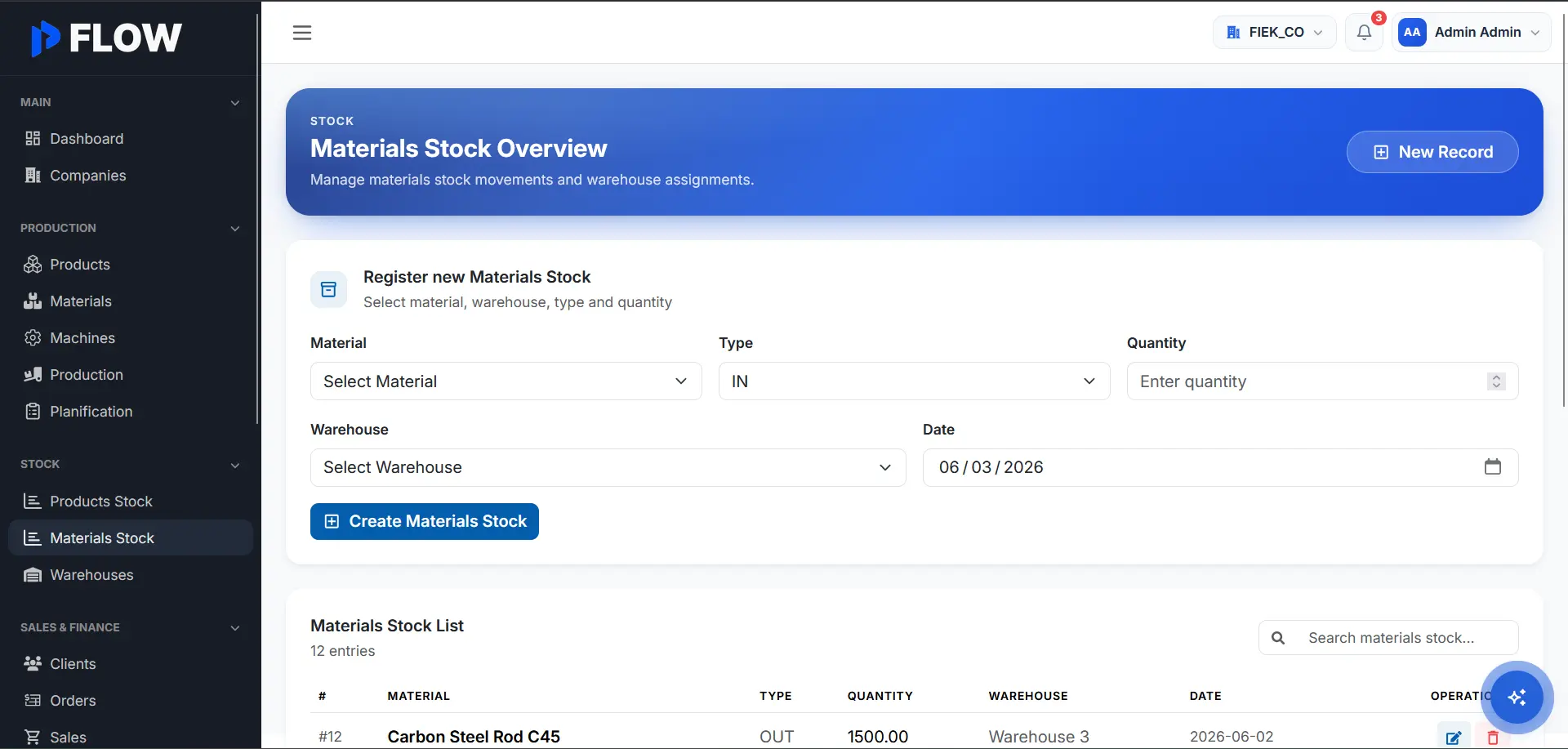Viewport: 1568px width, 749px height.
Task: Click the FIEK_CO building icon
Action: [x=1233, y=33]
